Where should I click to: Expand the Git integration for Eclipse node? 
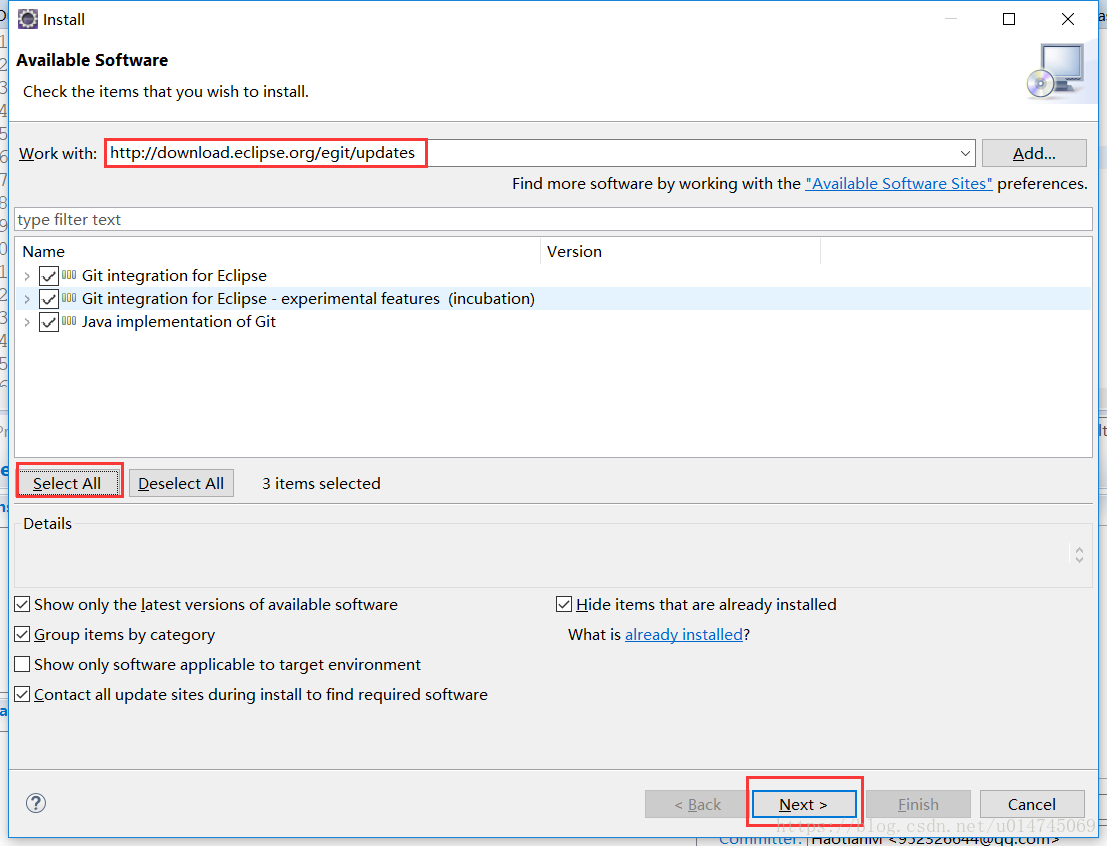click(x=27, y=276)
